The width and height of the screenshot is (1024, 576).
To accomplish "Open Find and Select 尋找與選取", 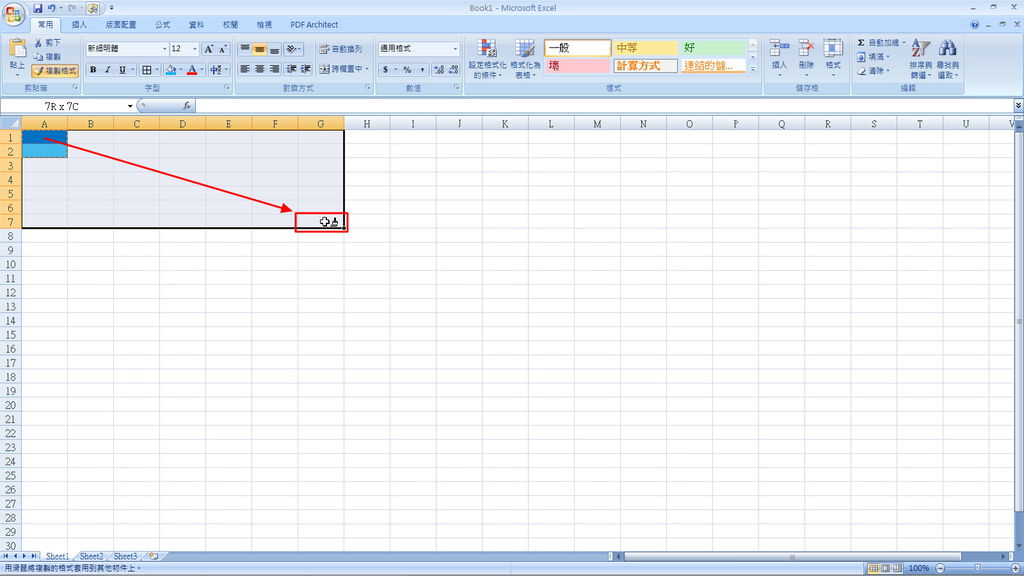I will click(x=948, y=59).
